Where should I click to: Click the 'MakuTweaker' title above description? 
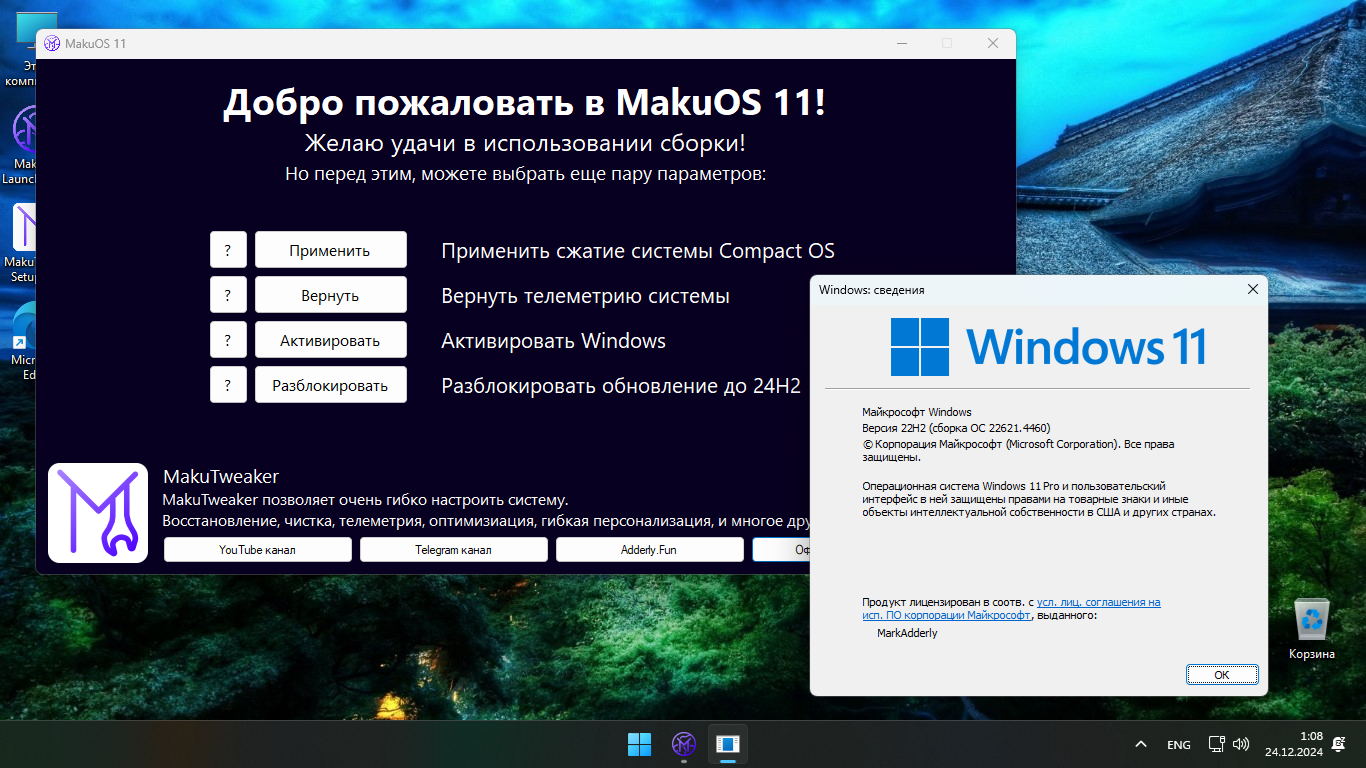click(221, 476)
